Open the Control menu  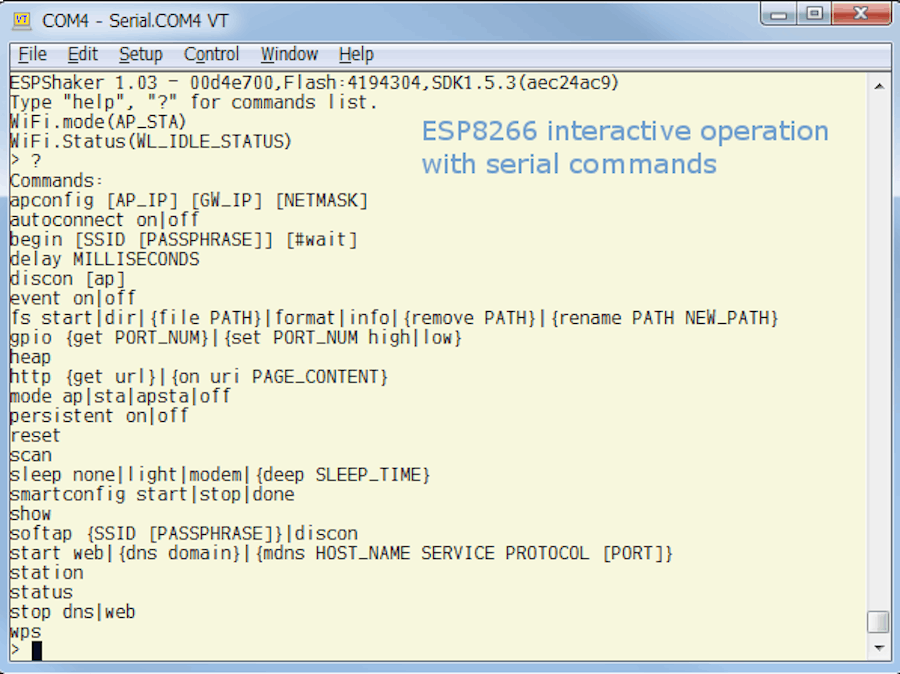click(x=211, y=54)
